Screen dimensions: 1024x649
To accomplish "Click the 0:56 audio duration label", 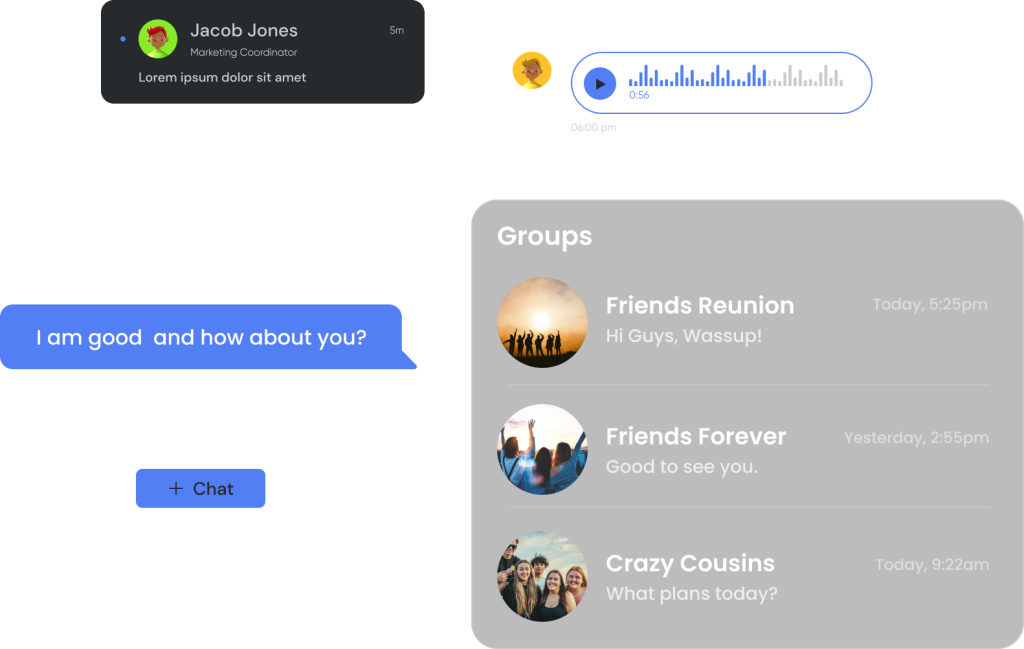I will (639, 95).
